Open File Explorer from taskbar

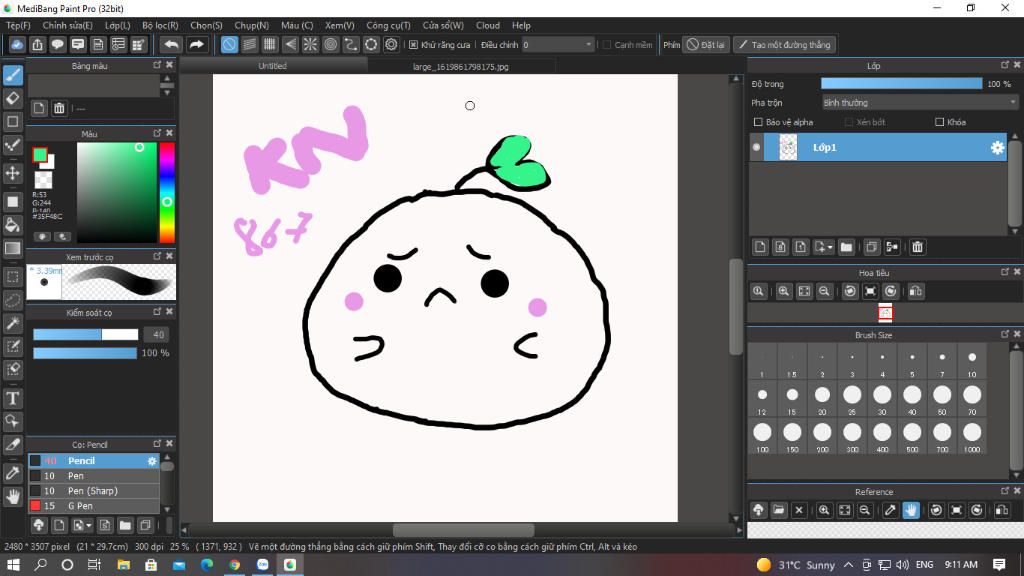(123, 565)
